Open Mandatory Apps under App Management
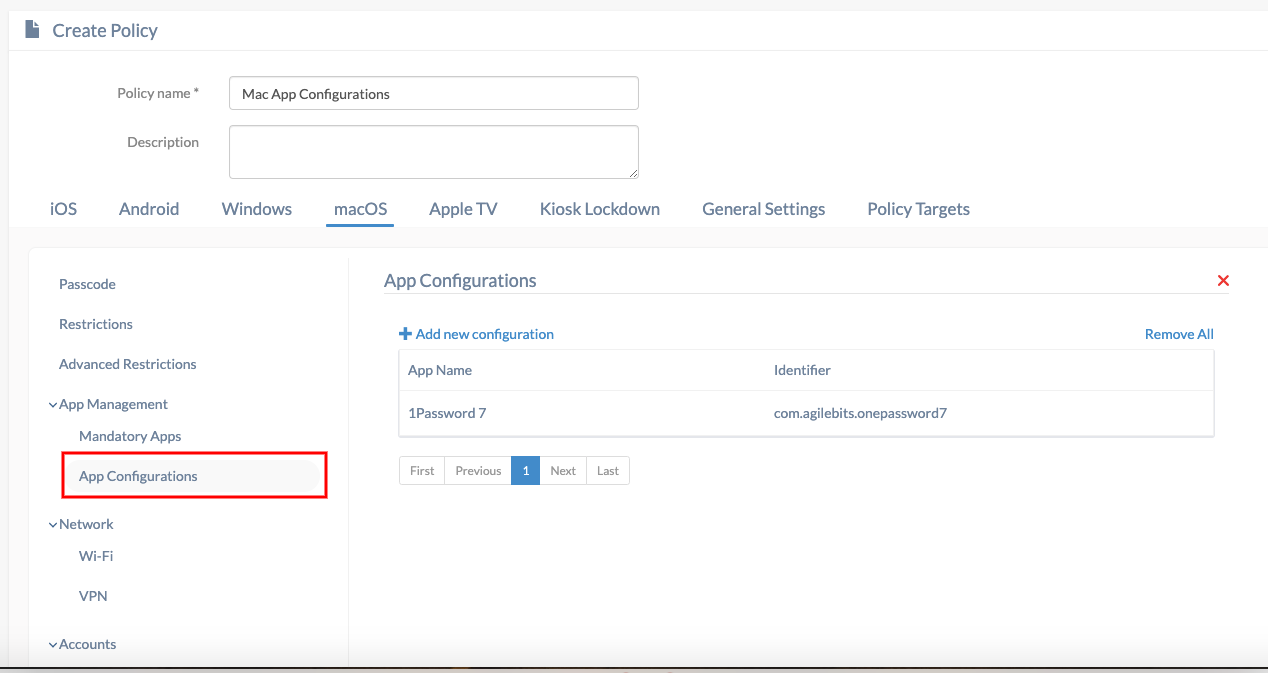Image resolution: width=1268 pixels, height=673 pixels. tap(130, 436)
